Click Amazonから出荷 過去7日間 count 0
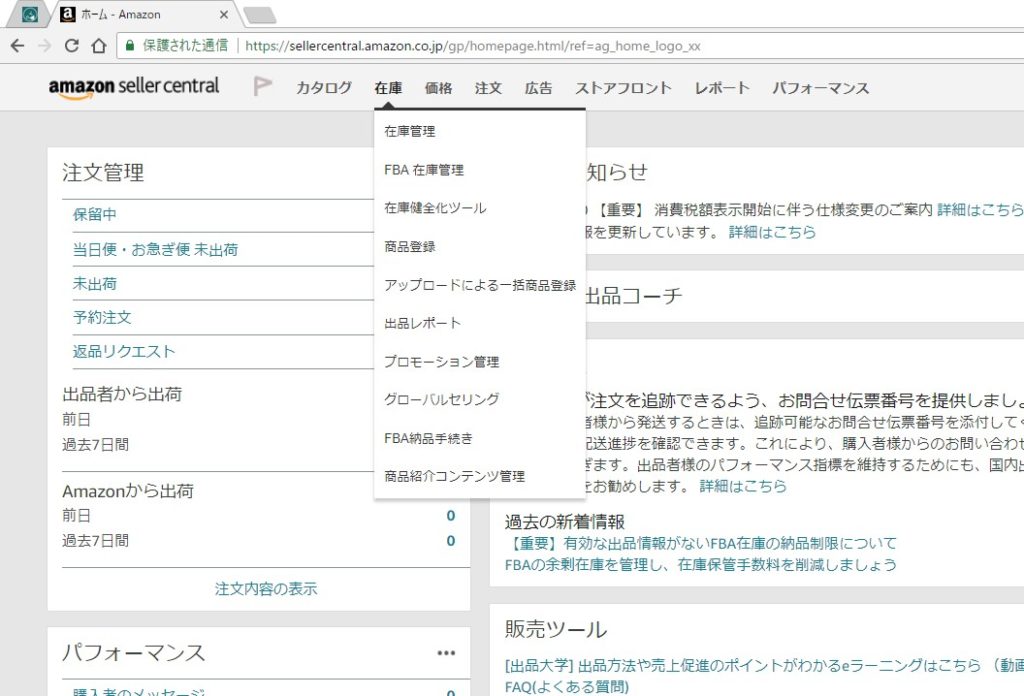 [451, 541]
